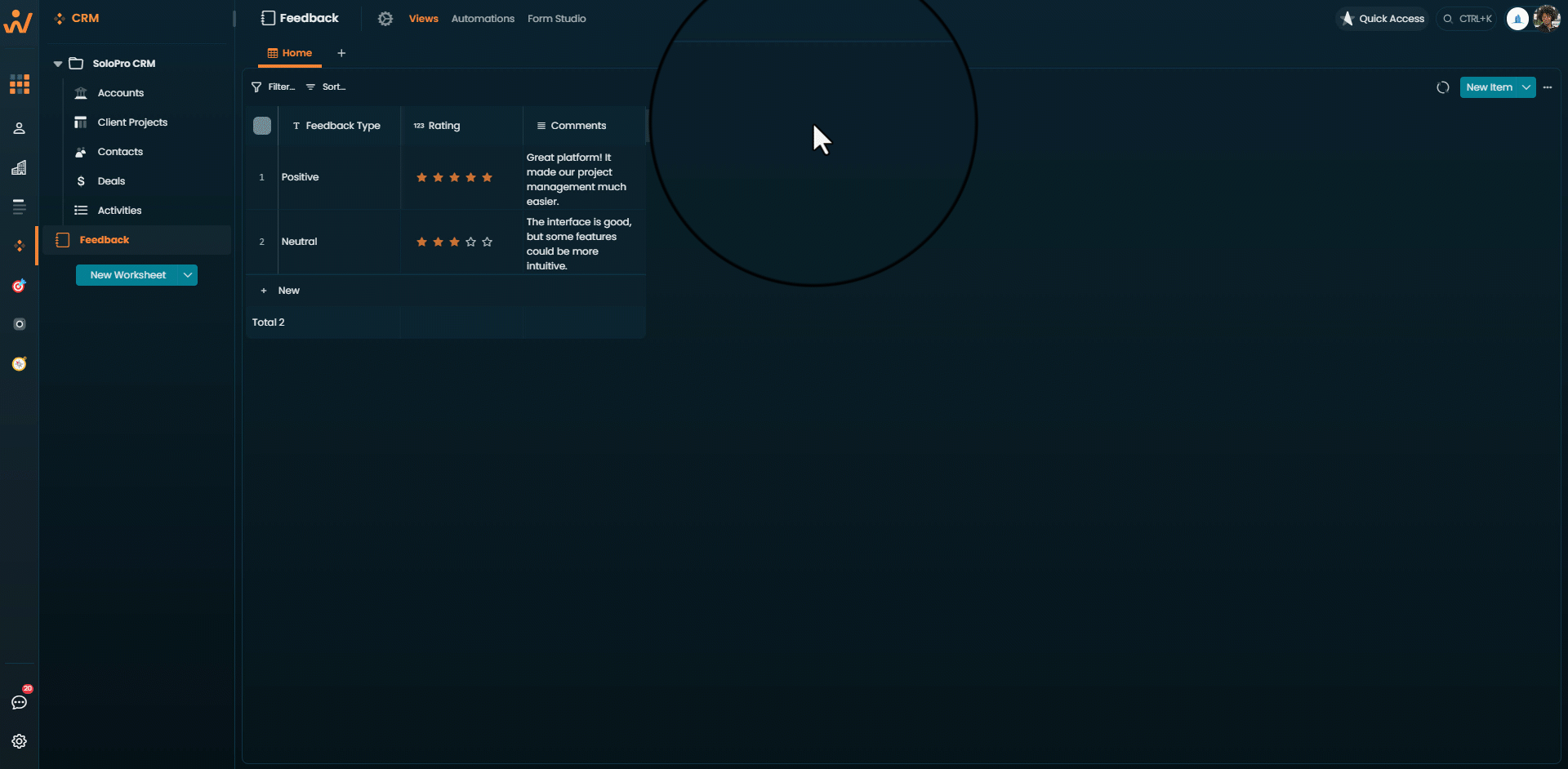Click the New Worksheet button
This screenshot has width=1568, height=769.
(128, 275)
